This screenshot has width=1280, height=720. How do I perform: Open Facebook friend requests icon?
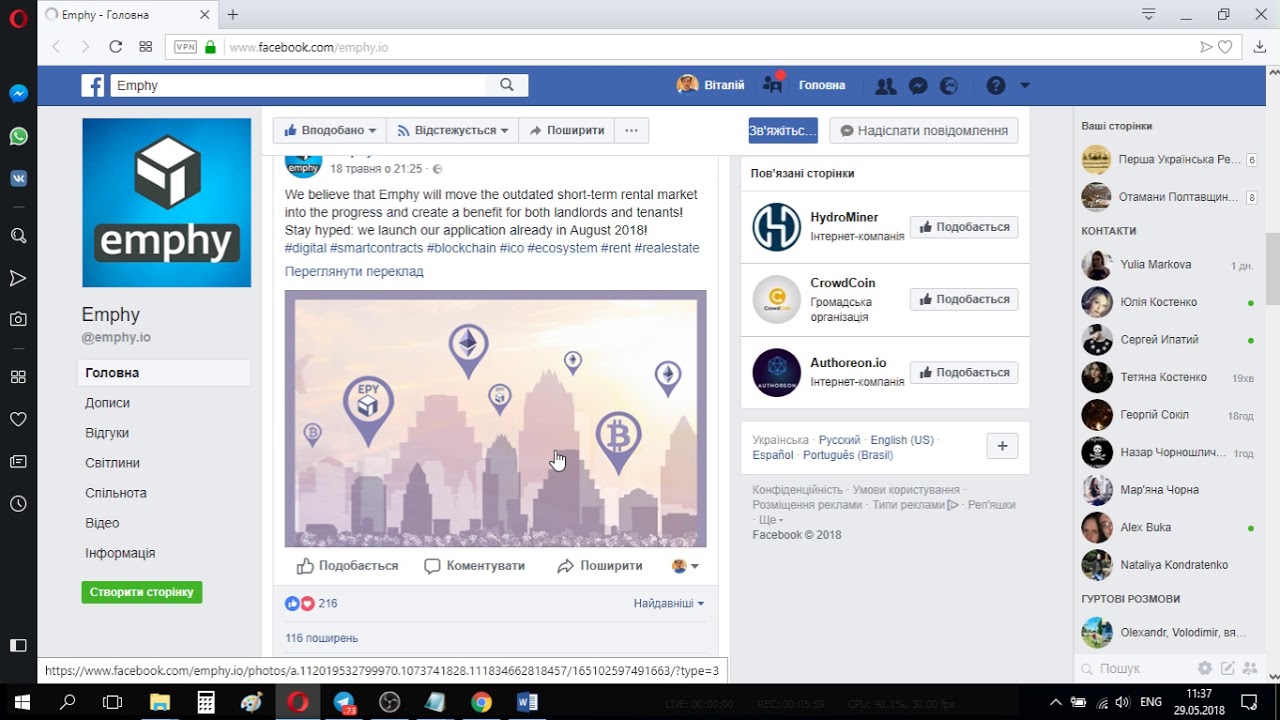pyautogui.click(x=885, y=86)
